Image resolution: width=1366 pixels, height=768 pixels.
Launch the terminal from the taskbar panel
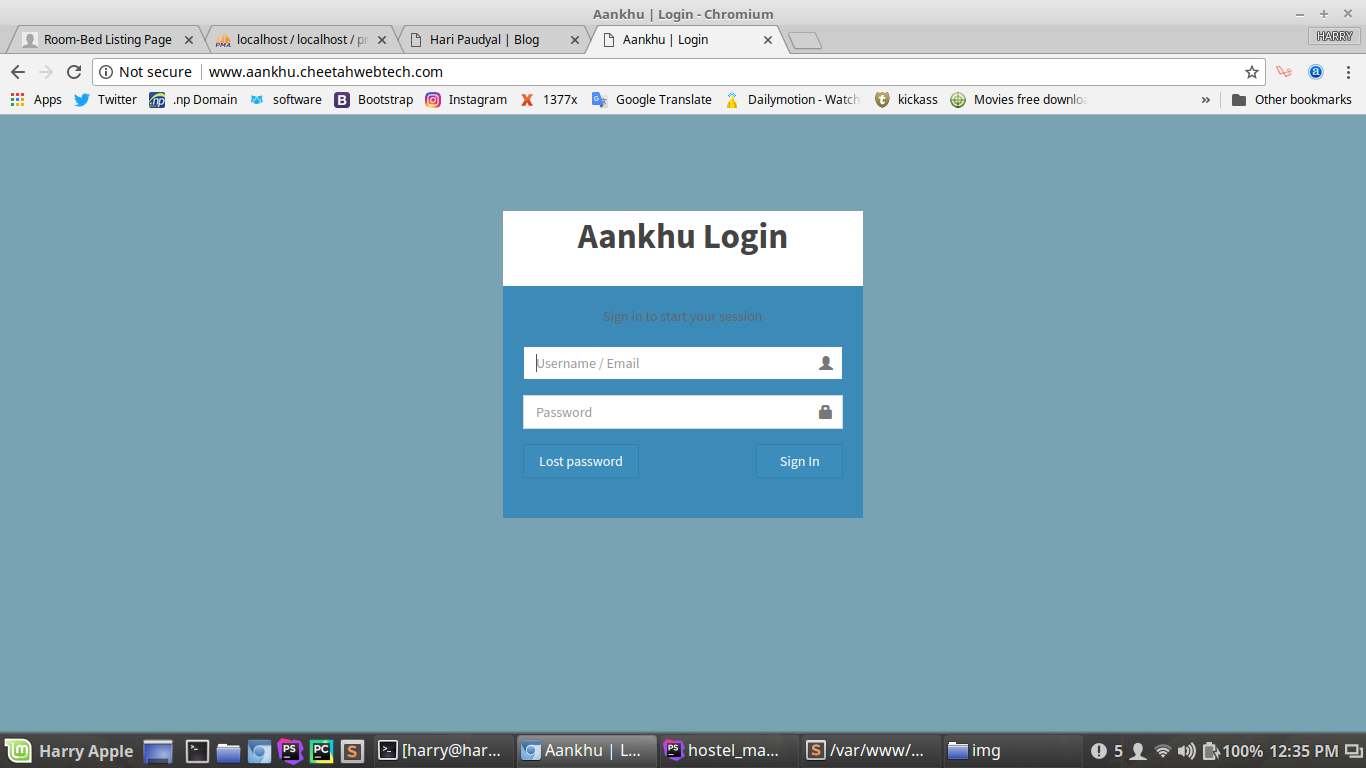197,751
